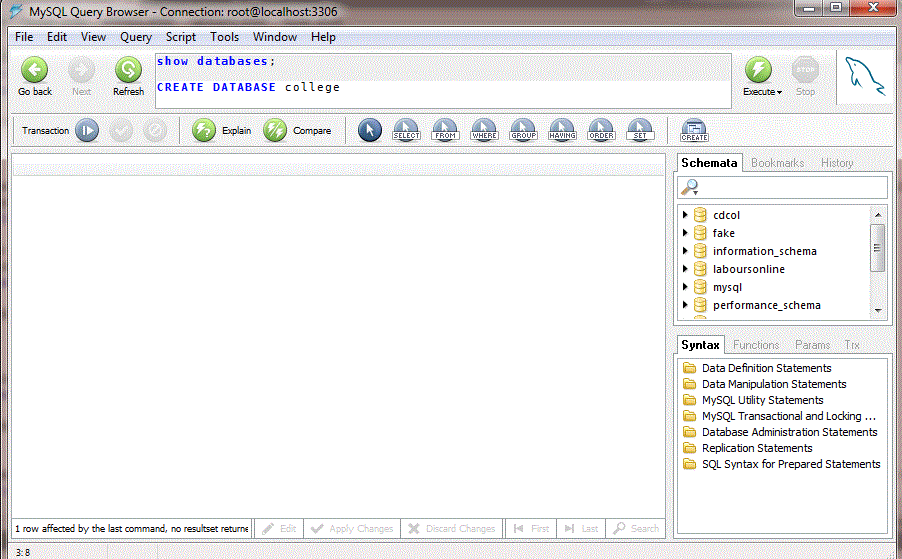Viewport: 902px width, 559px height.
Task: Click the Search button in result bar
Action: point(635,529)
